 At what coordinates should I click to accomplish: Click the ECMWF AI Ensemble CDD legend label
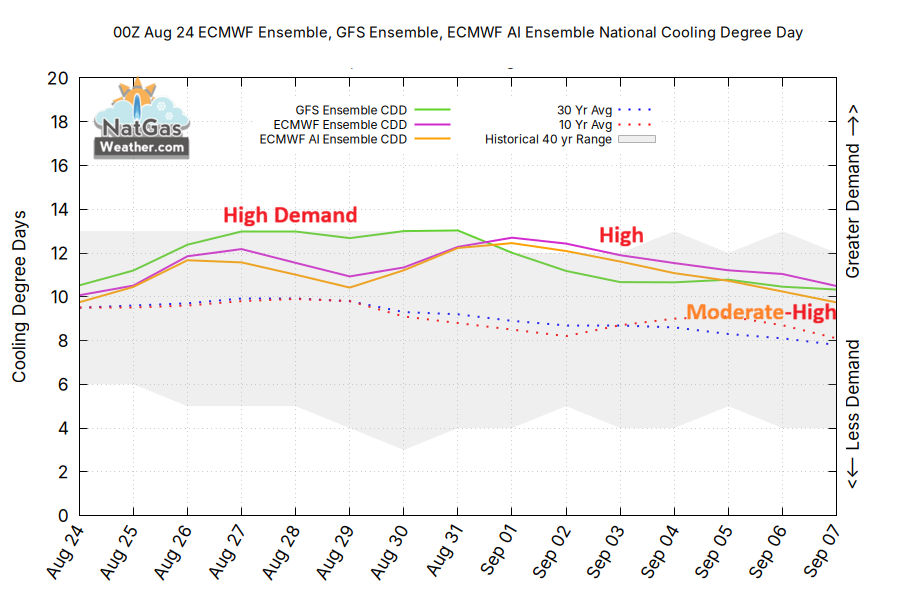(x=333, y=140)
